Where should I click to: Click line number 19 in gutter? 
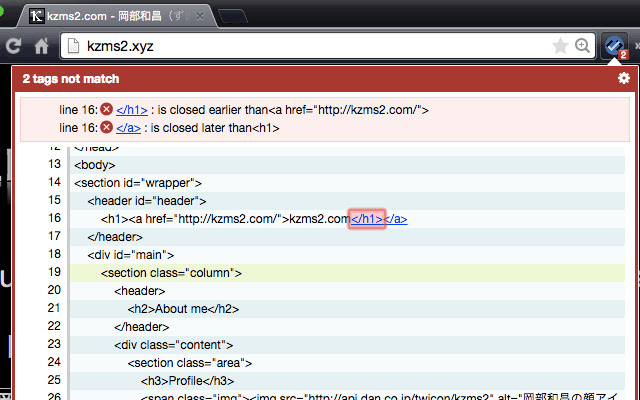[x=54, y=272]
